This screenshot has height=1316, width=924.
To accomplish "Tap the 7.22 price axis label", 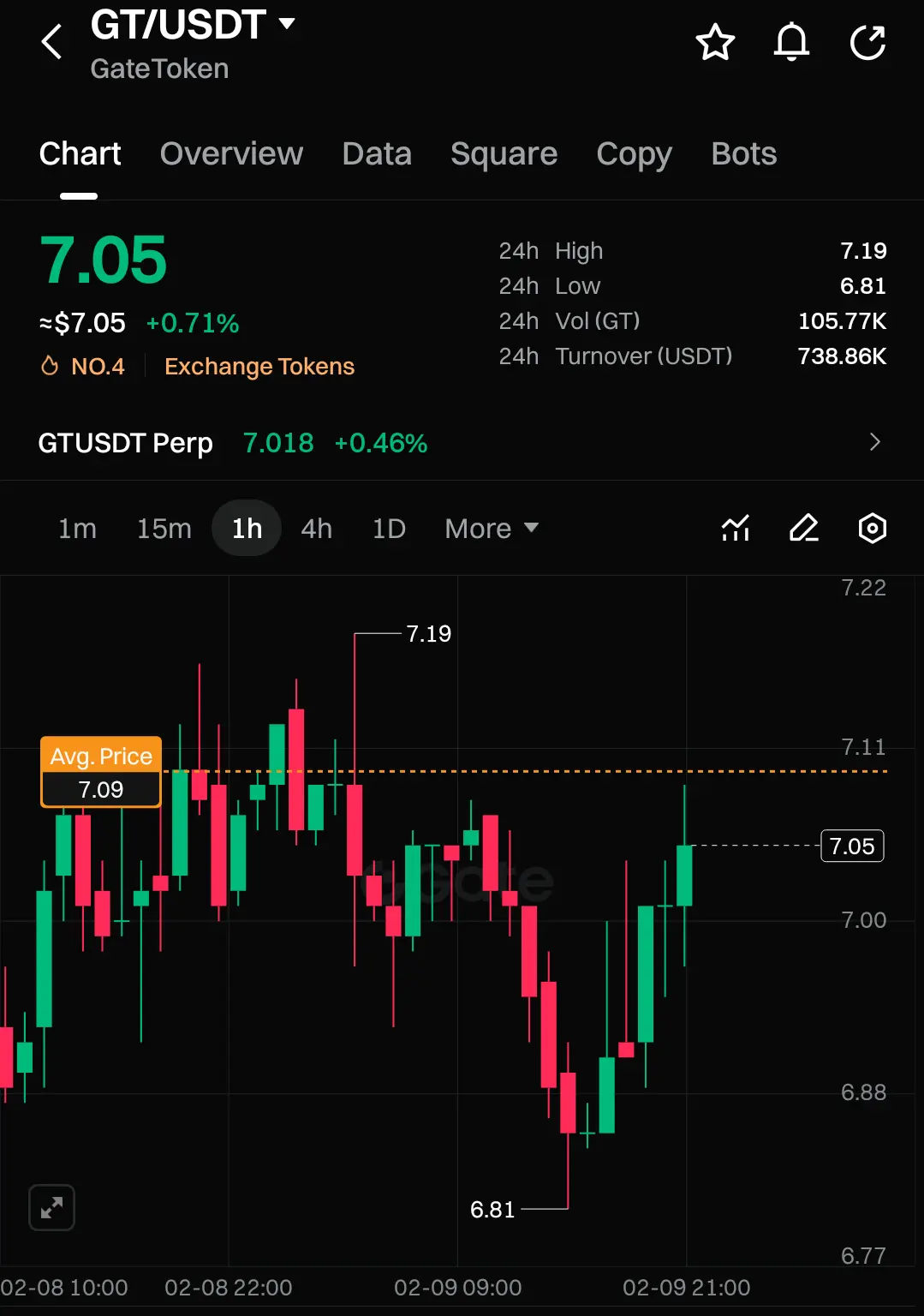I will 863,588.
